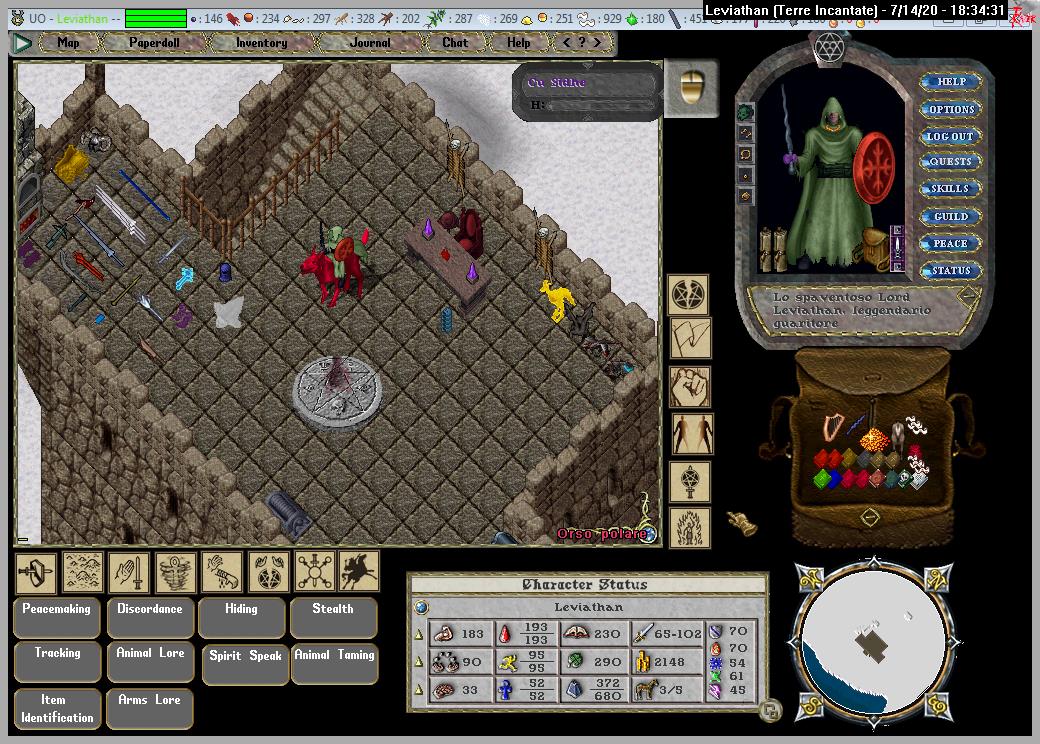Use the Tracking skill button
This screenshot has height=744, width=1040.
(x=58, y=661)
